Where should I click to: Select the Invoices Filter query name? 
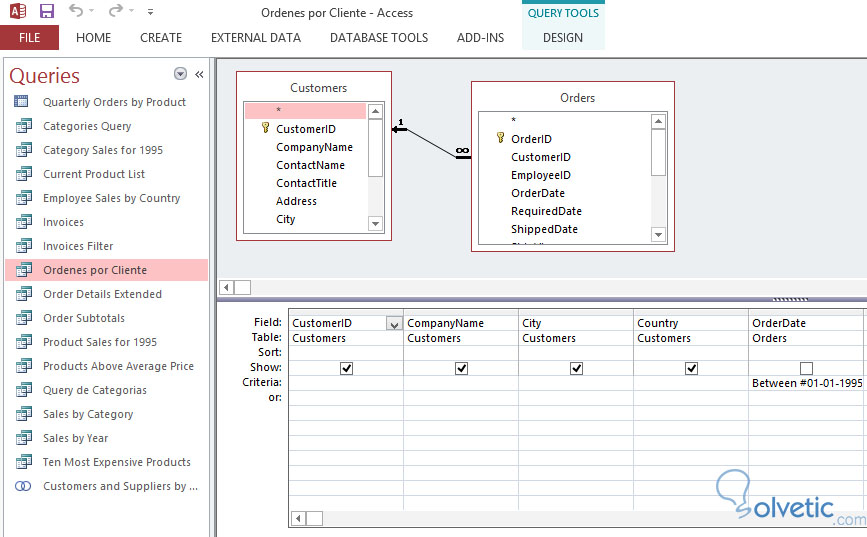pyautogui.click(x=78, y=246)
